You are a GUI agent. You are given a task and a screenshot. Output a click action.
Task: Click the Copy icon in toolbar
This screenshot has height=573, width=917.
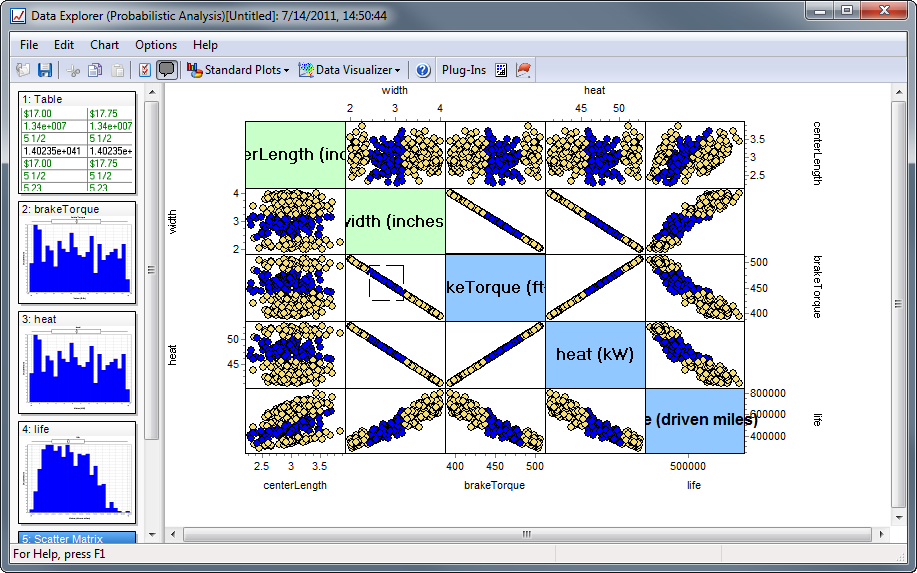pyautogui.click(x=95, y=70)
